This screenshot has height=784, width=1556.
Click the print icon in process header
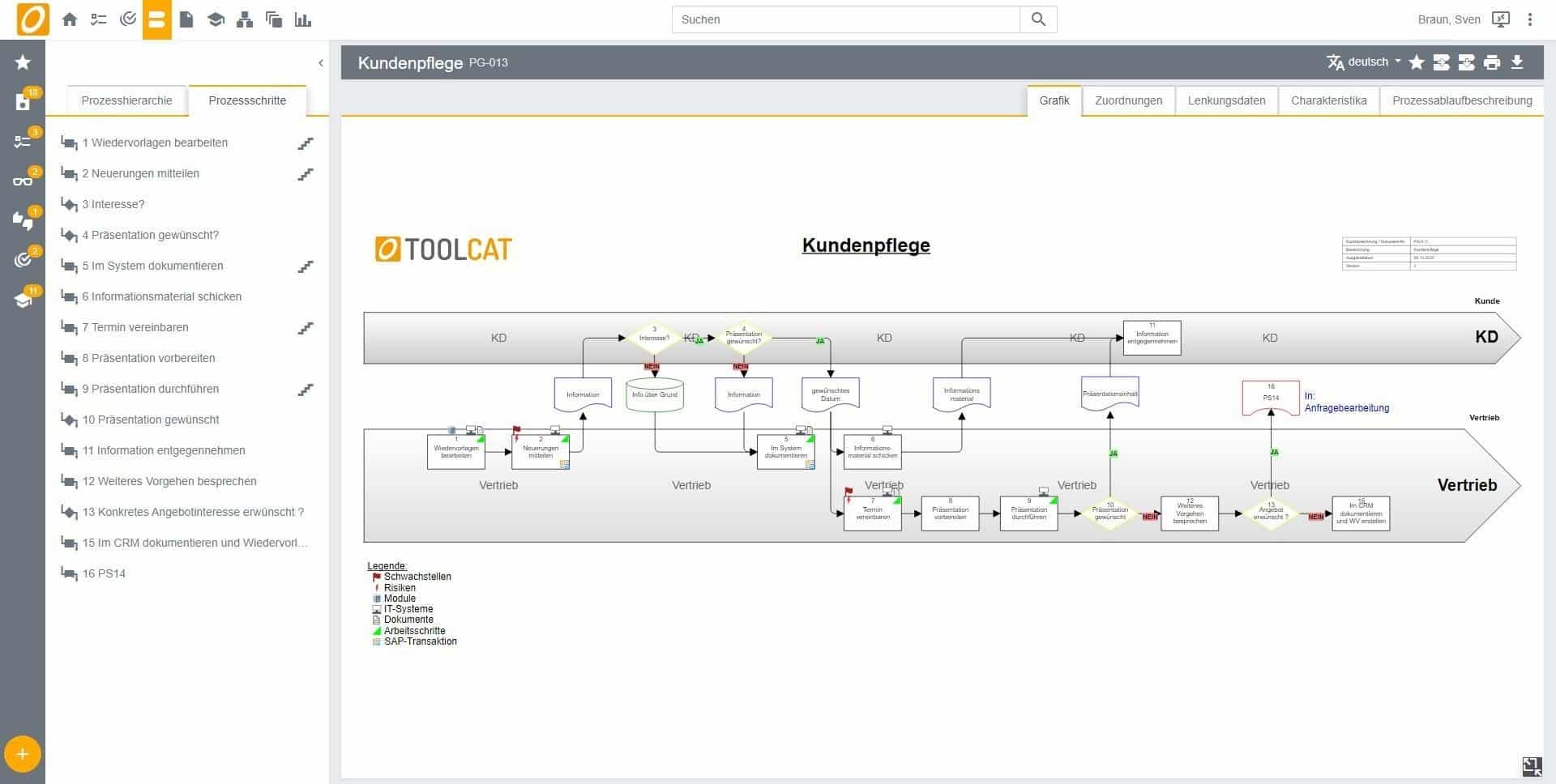pos(1492,62)
